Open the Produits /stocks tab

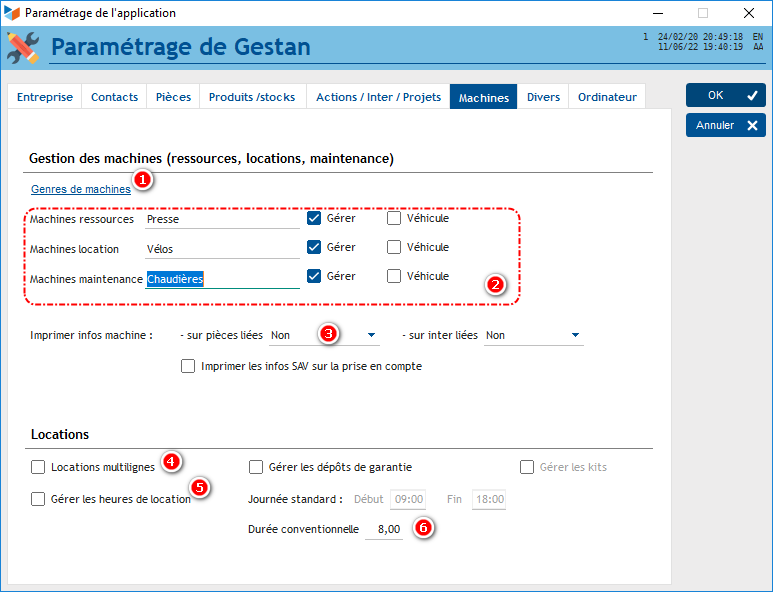(x=252, y=97)
